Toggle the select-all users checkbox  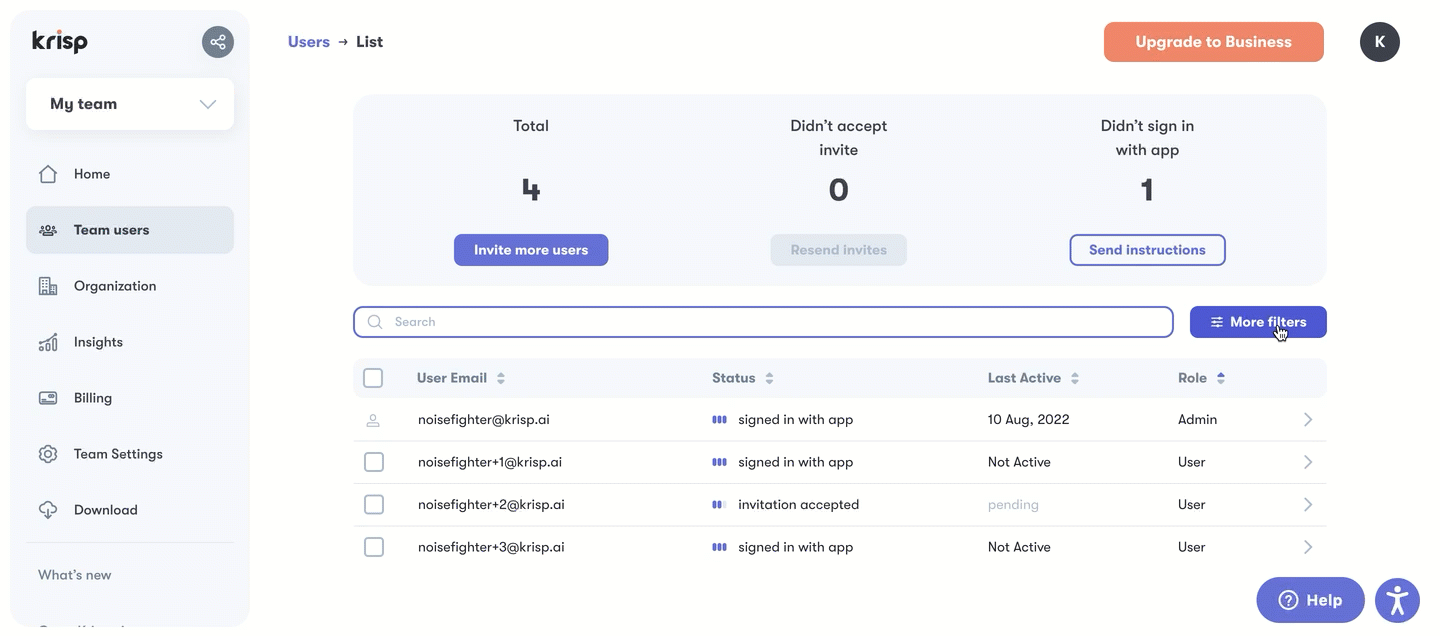pyautogui.click(x=373, y=378)
